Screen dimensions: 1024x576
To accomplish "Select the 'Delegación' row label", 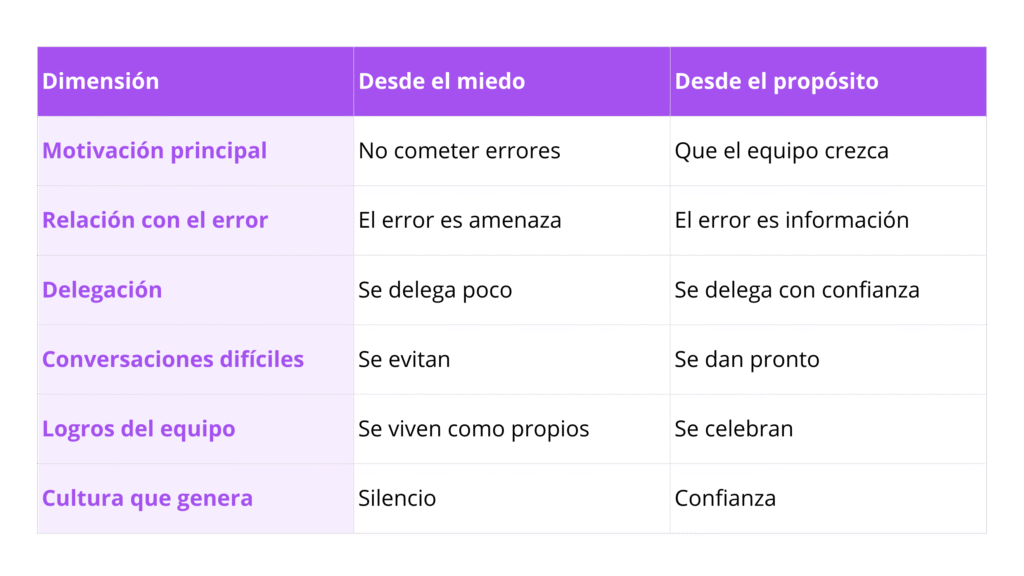I will click(102, 290).
